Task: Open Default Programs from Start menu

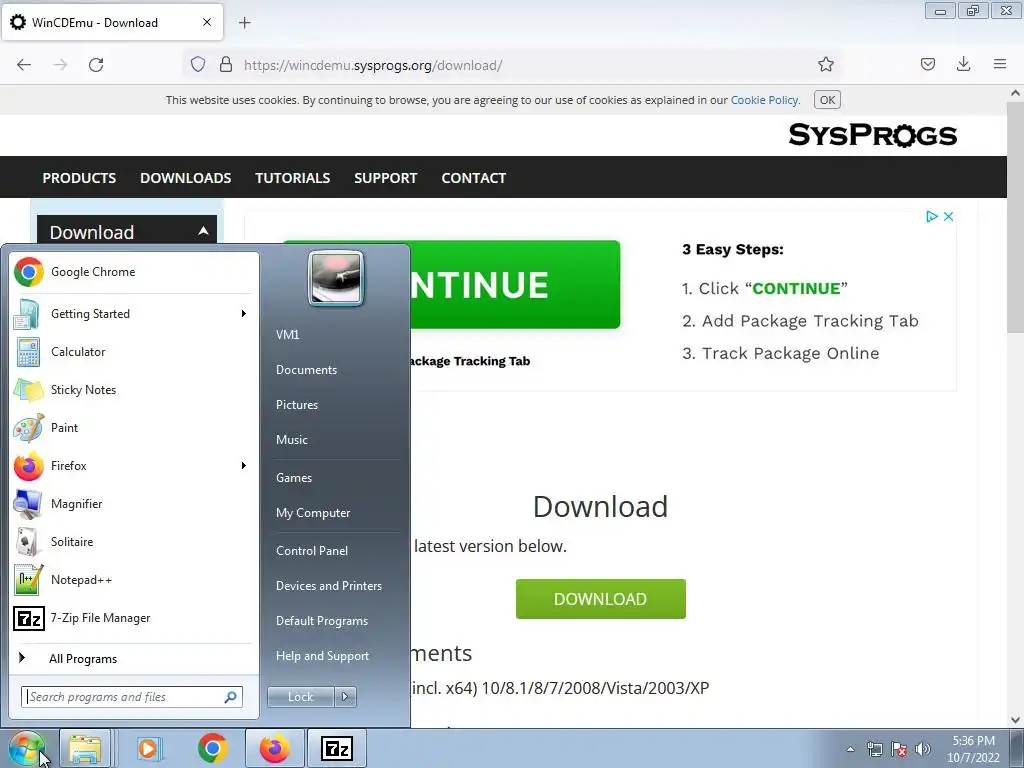Action: click(x=321, y=621)
